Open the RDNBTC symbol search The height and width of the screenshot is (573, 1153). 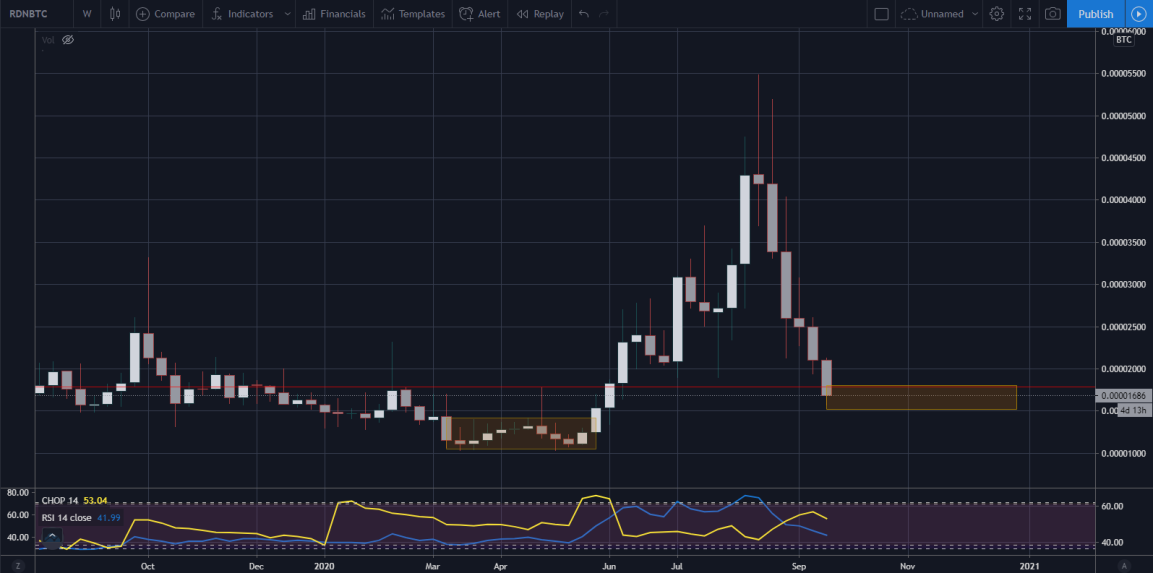click(28, 14)
